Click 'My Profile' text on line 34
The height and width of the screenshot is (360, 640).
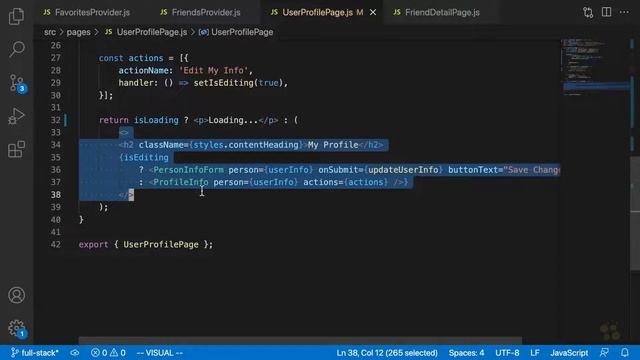click(x=333, y=145)
